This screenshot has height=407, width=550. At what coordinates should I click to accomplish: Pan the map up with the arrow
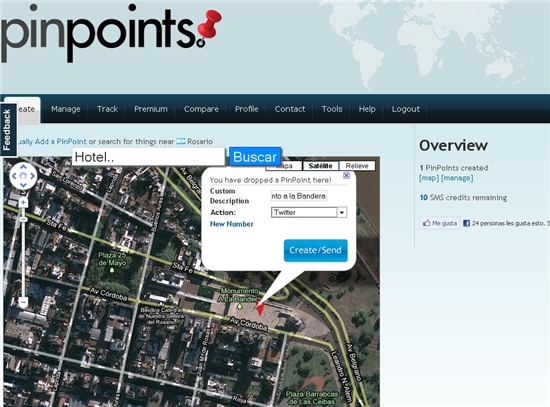(x=23, y=167)
